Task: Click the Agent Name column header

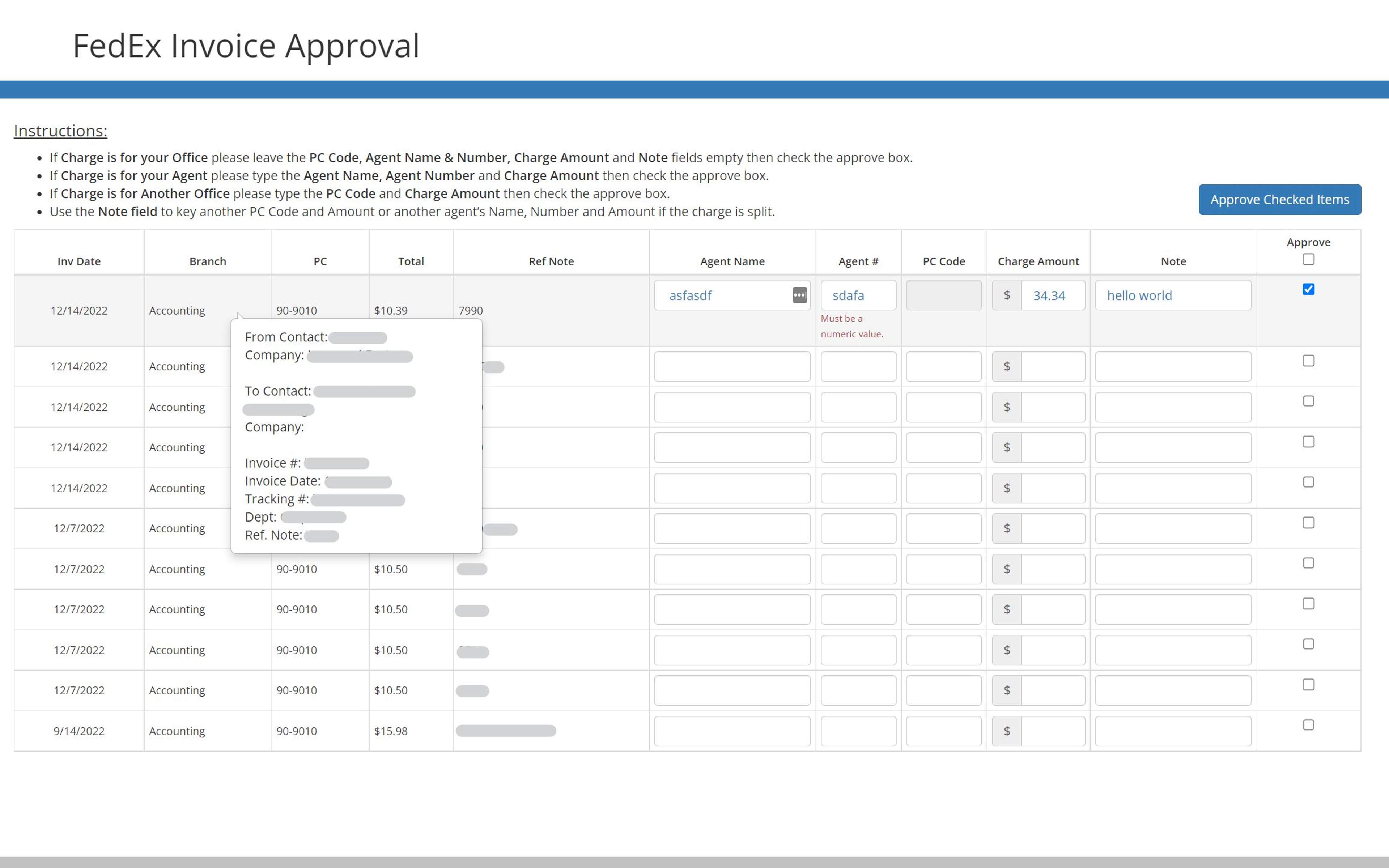Action: [732, 261]
